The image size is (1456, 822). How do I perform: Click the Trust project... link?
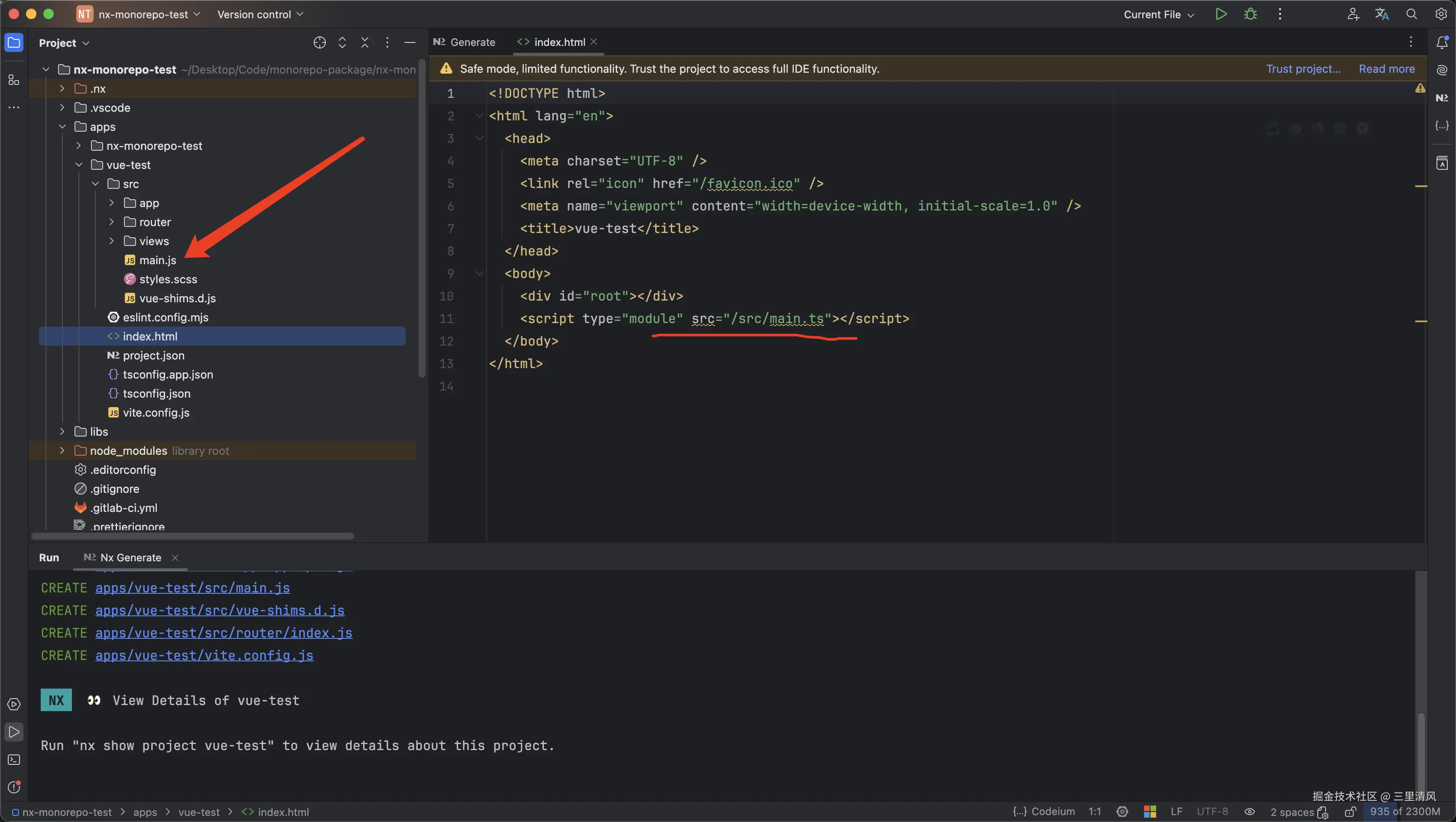pos(1303,69)
